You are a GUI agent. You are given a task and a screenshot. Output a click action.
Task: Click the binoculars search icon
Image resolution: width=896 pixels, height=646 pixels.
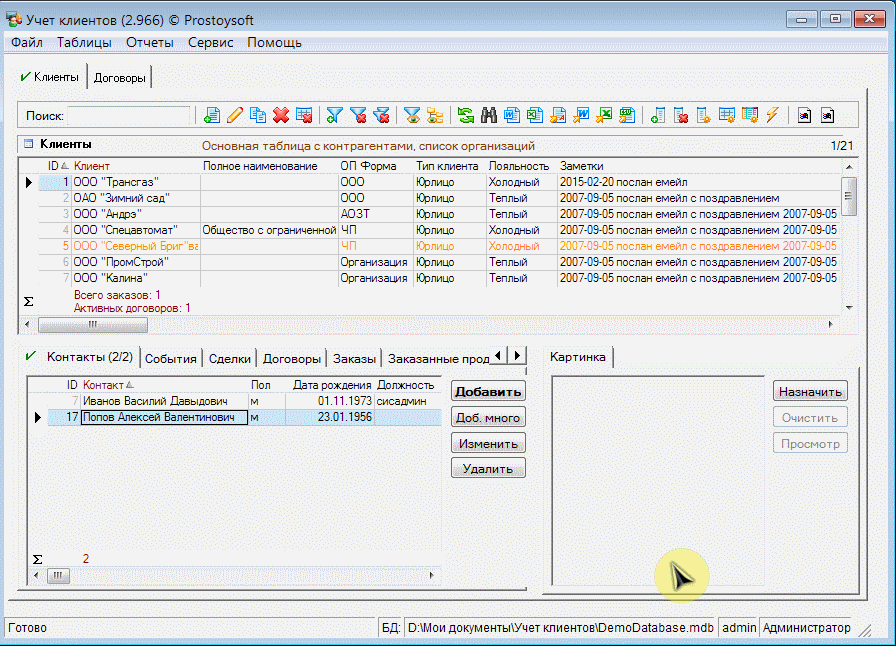coord(489,115)
